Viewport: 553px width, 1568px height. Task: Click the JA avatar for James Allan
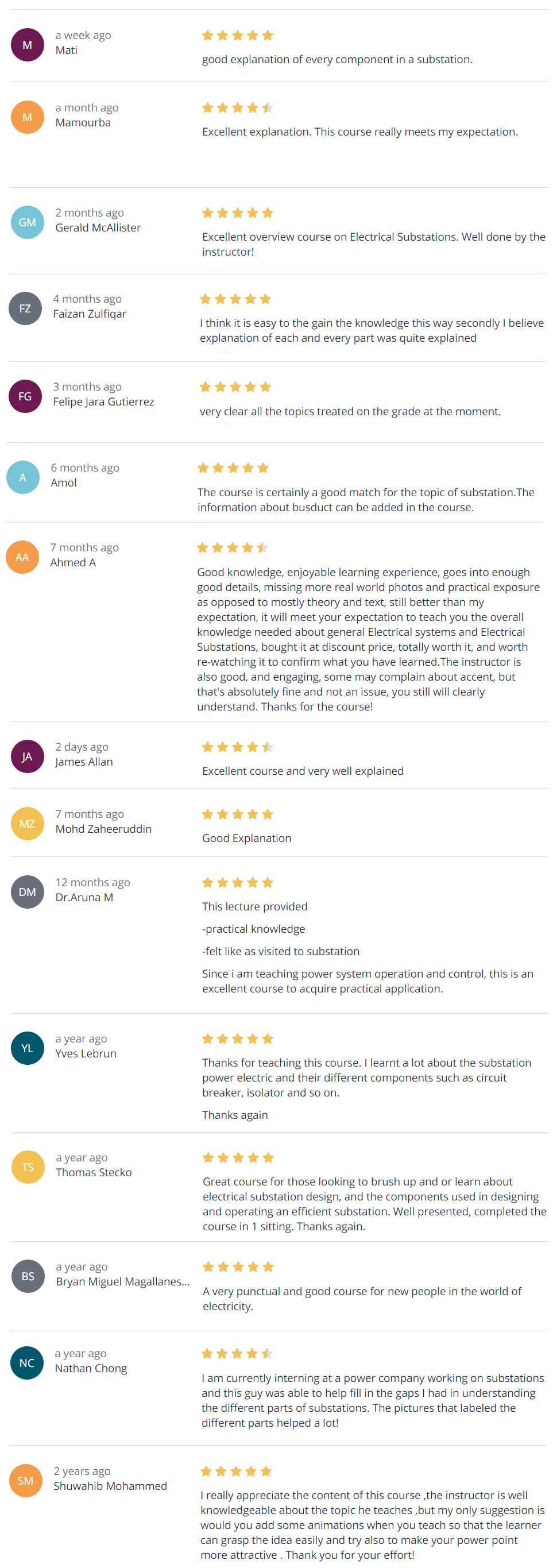28,756
